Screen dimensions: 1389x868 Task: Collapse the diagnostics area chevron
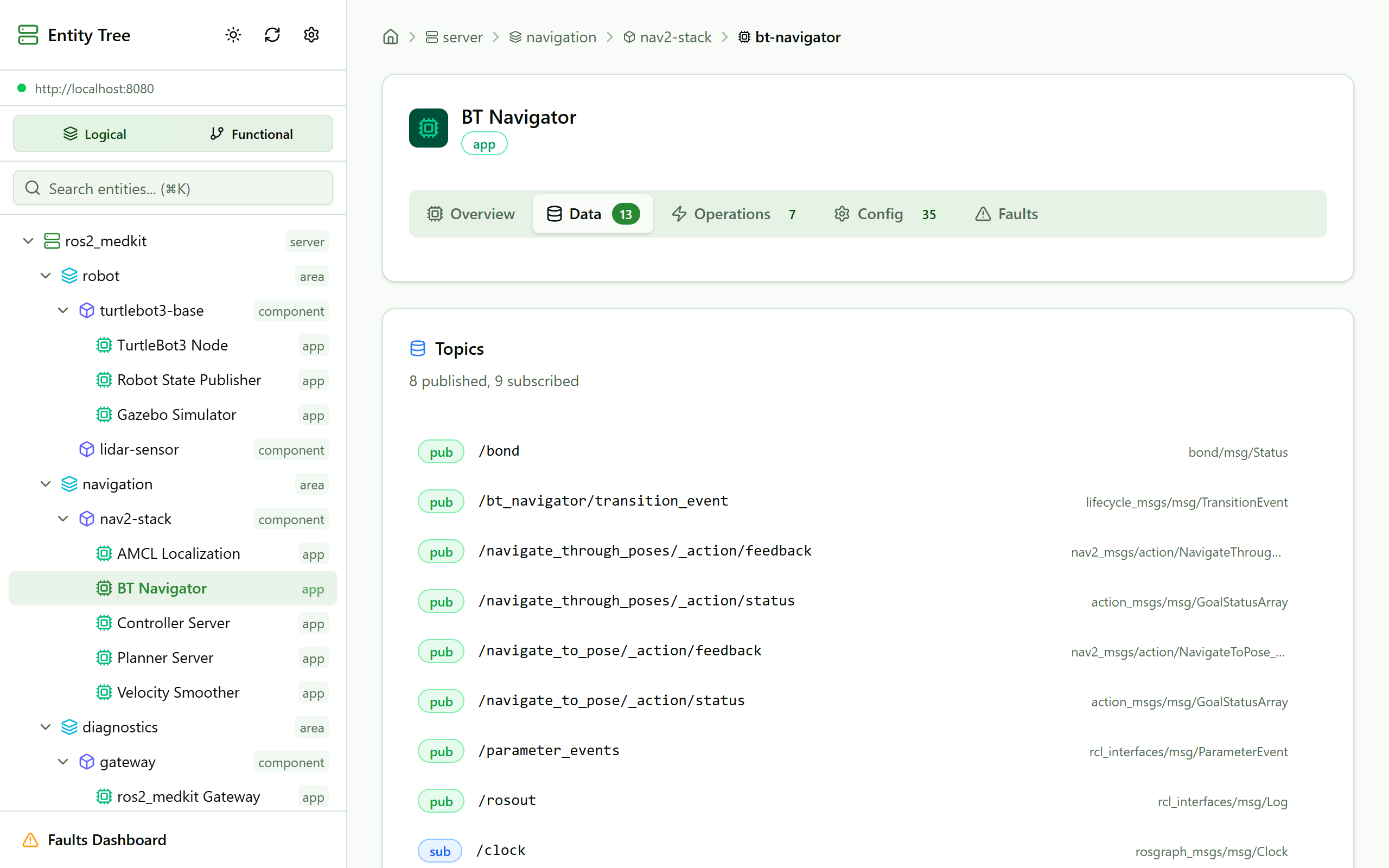(x=46, y=727)
